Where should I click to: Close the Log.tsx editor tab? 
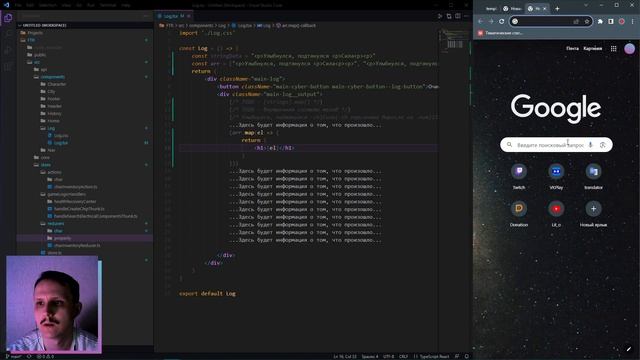[x=189, y=16]
